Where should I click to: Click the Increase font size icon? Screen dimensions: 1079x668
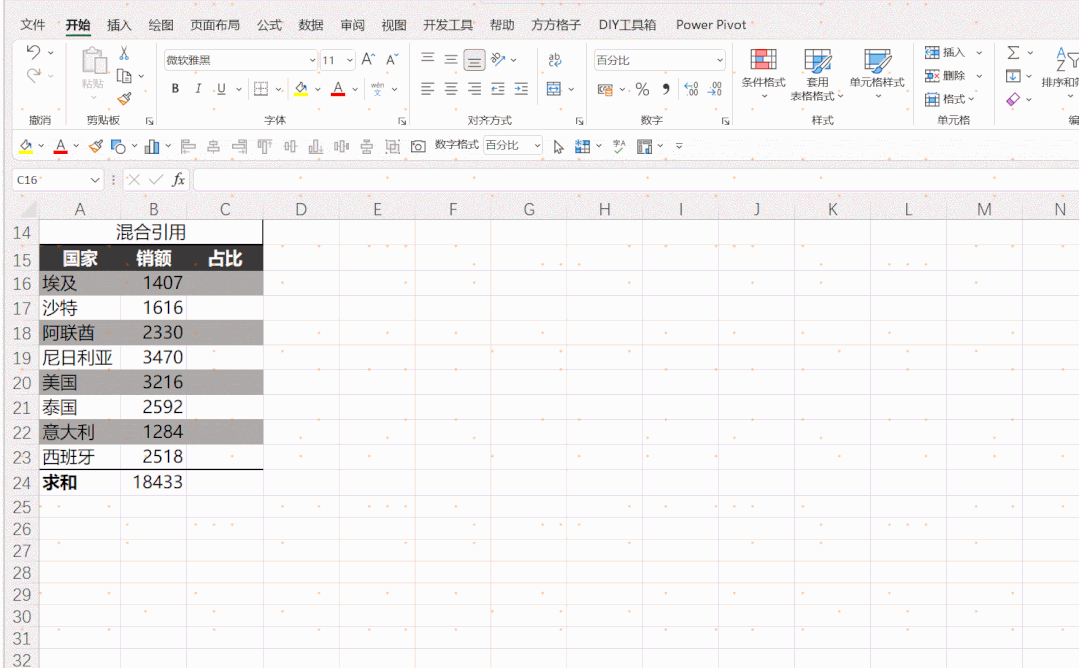click(x=368, y=60)
